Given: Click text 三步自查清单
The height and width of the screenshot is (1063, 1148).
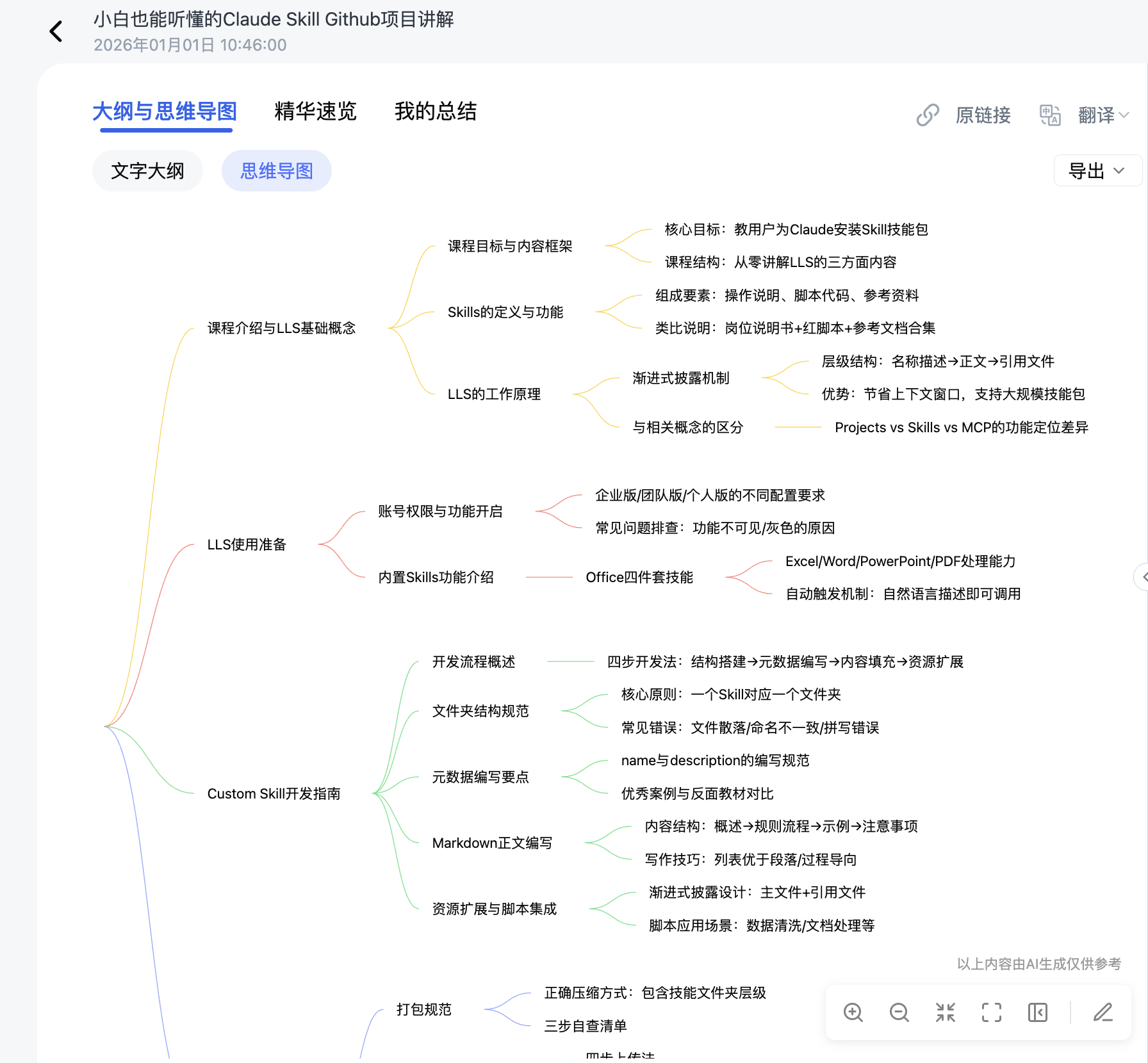Looking at the screenshot, I should coord(585,1026).
